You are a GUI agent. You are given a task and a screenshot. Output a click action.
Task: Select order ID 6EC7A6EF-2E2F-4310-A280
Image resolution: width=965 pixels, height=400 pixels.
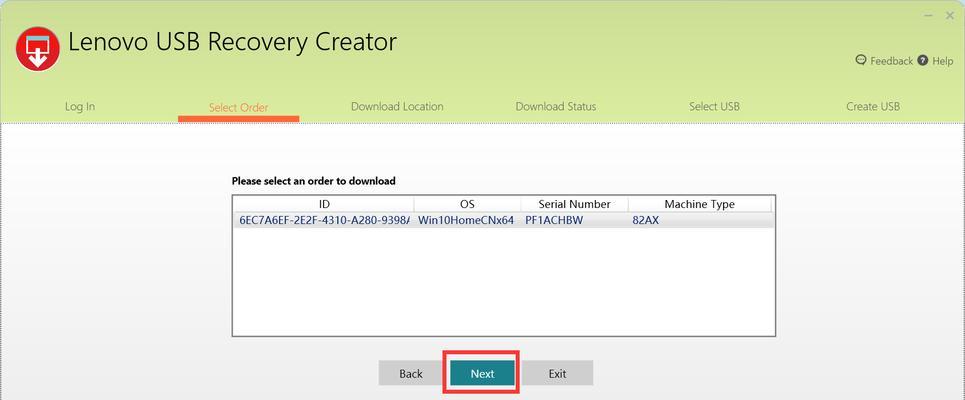click(x=324, y=220)
